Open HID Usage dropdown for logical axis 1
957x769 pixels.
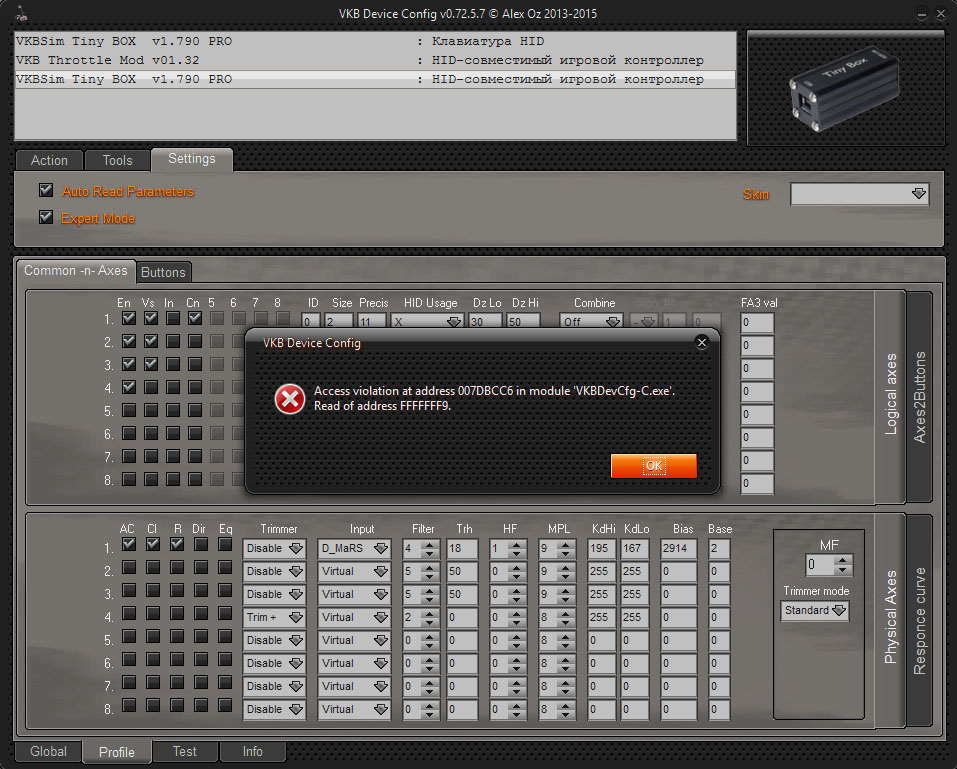[x=427, y=322]
